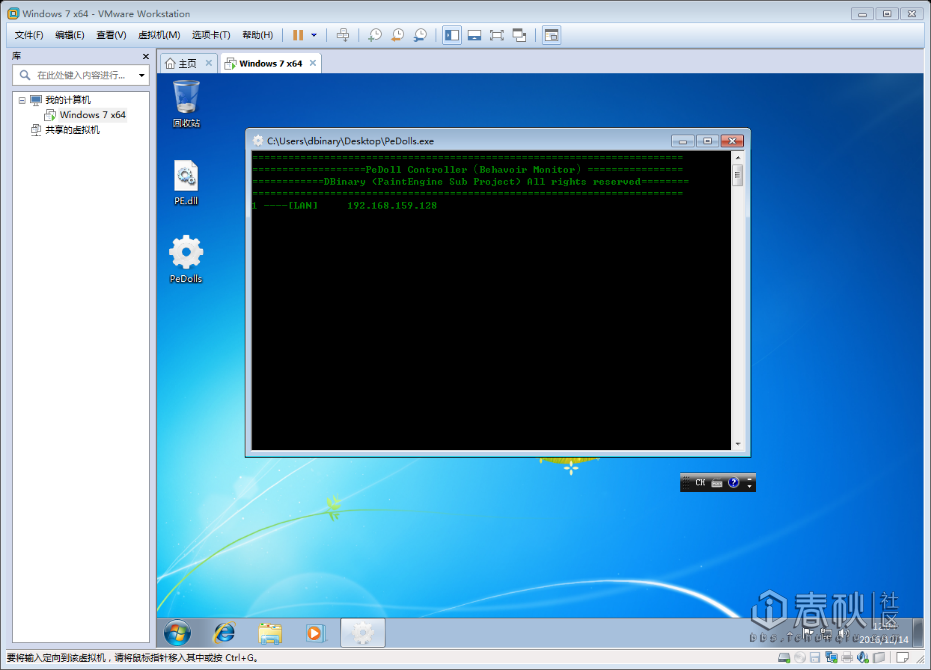The height and width of the screenshot is (670, 931).
Task: Revert to the previous snapshot
Action: [397, 35]
